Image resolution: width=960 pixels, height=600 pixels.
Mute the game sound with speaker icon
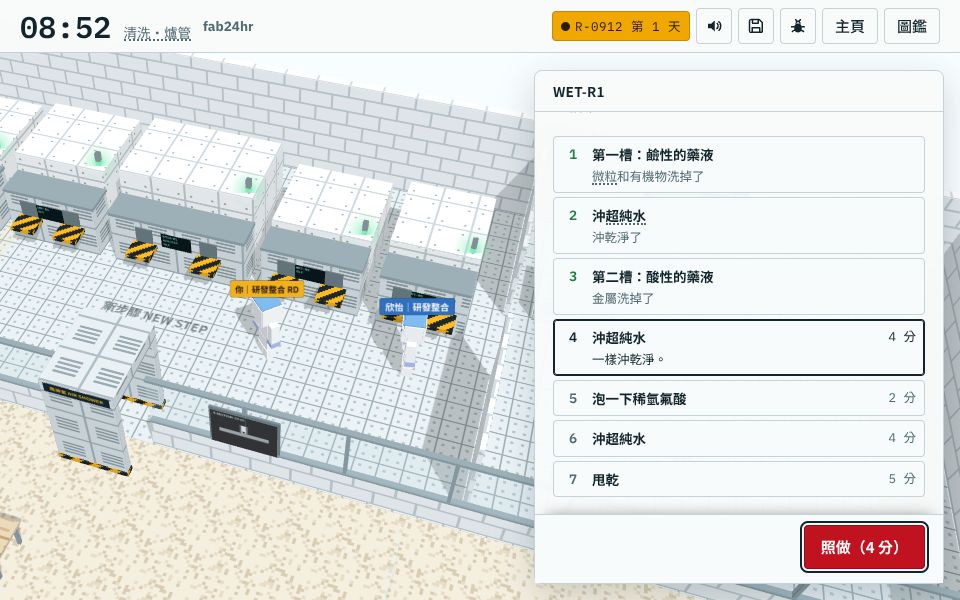pyautogui.click(x=714, y=26)
